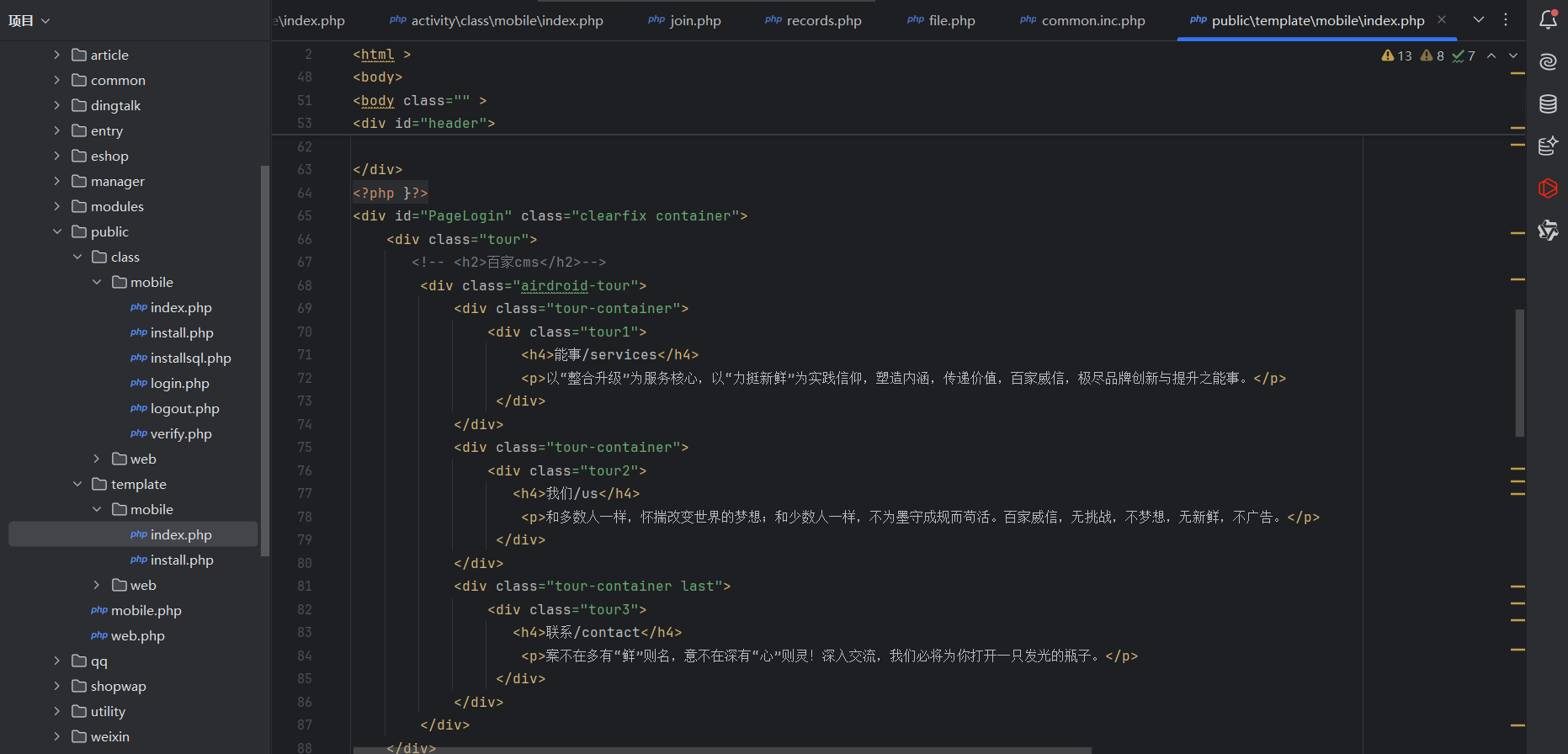Expand the weixin folder
The width and height of the screenshot is (1568, 754).
tap(56, 736)
